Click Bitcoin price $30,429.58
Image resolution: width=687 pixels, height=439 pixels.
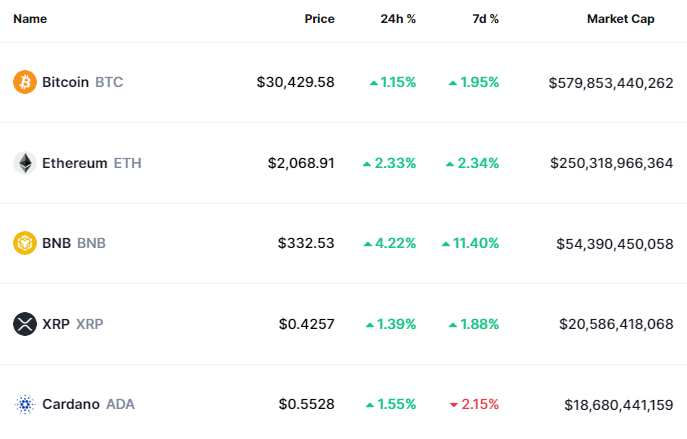(x=295, y=82)
